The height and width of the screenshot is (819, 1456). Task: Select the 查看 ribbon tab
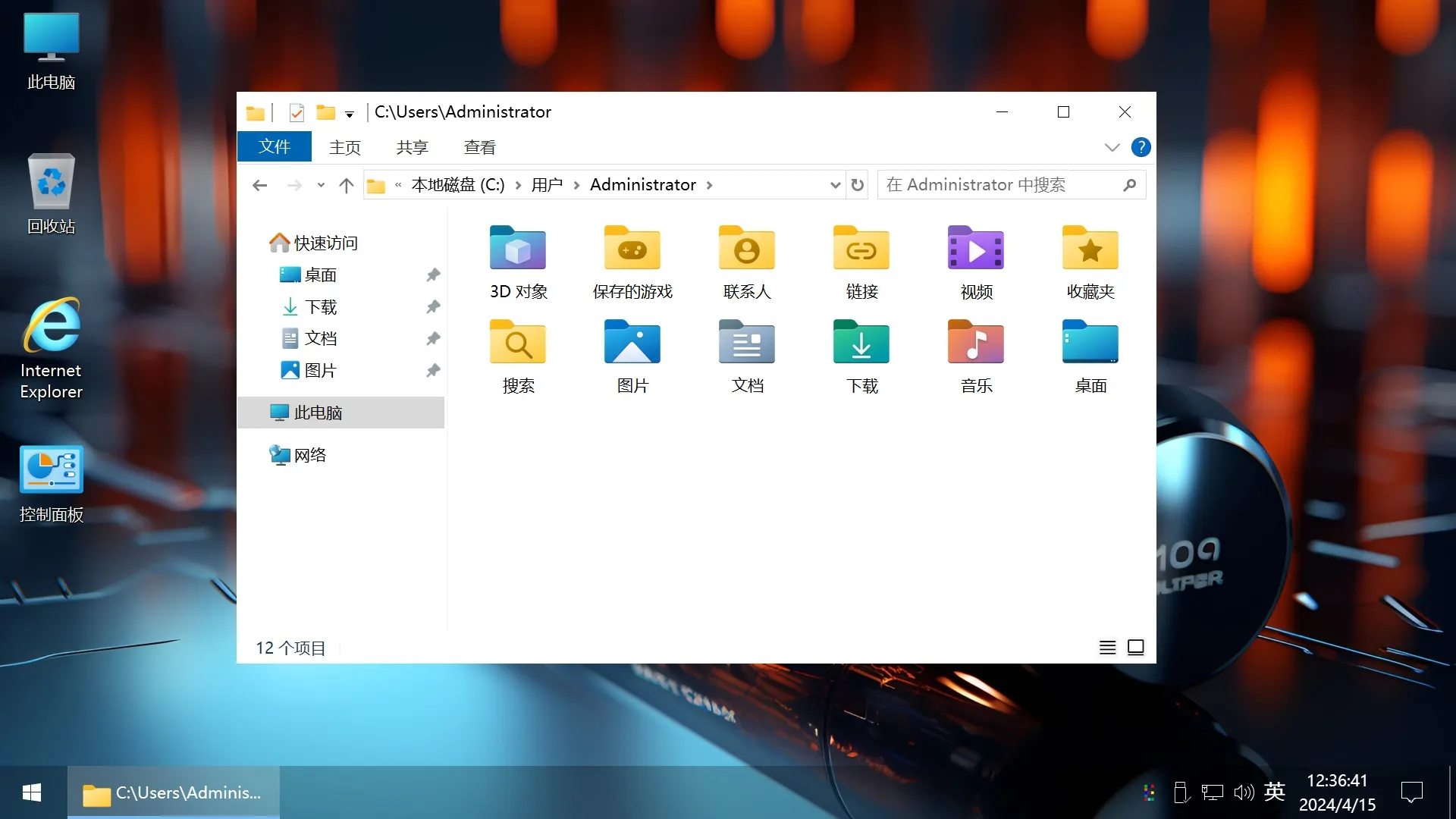coord(479,147)
